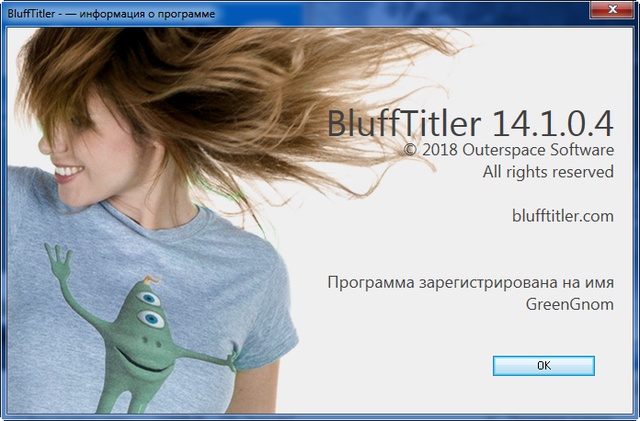Click the All rights reserved text

[548, 172]
